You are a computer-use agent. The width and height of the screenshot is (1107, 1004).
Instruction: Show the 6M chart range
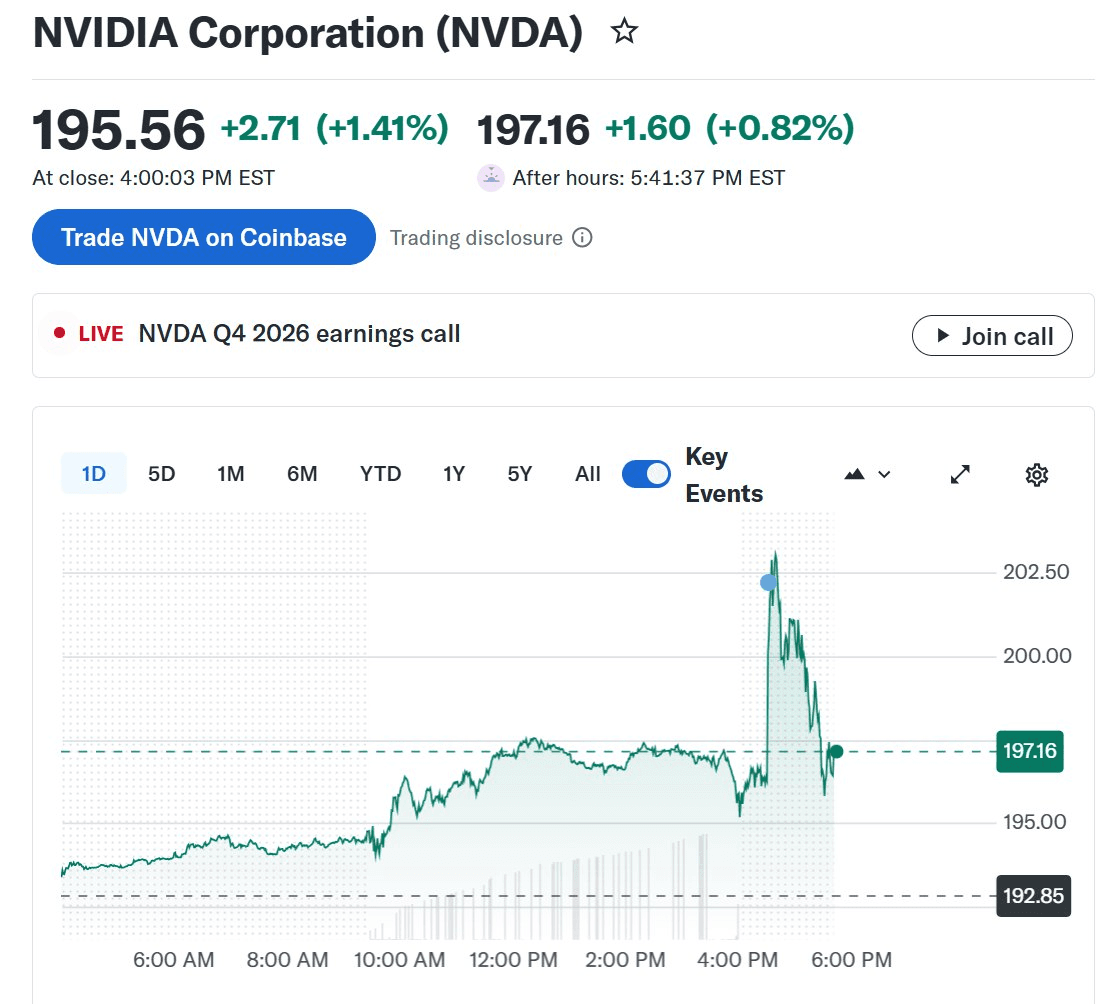click(302, 474)
